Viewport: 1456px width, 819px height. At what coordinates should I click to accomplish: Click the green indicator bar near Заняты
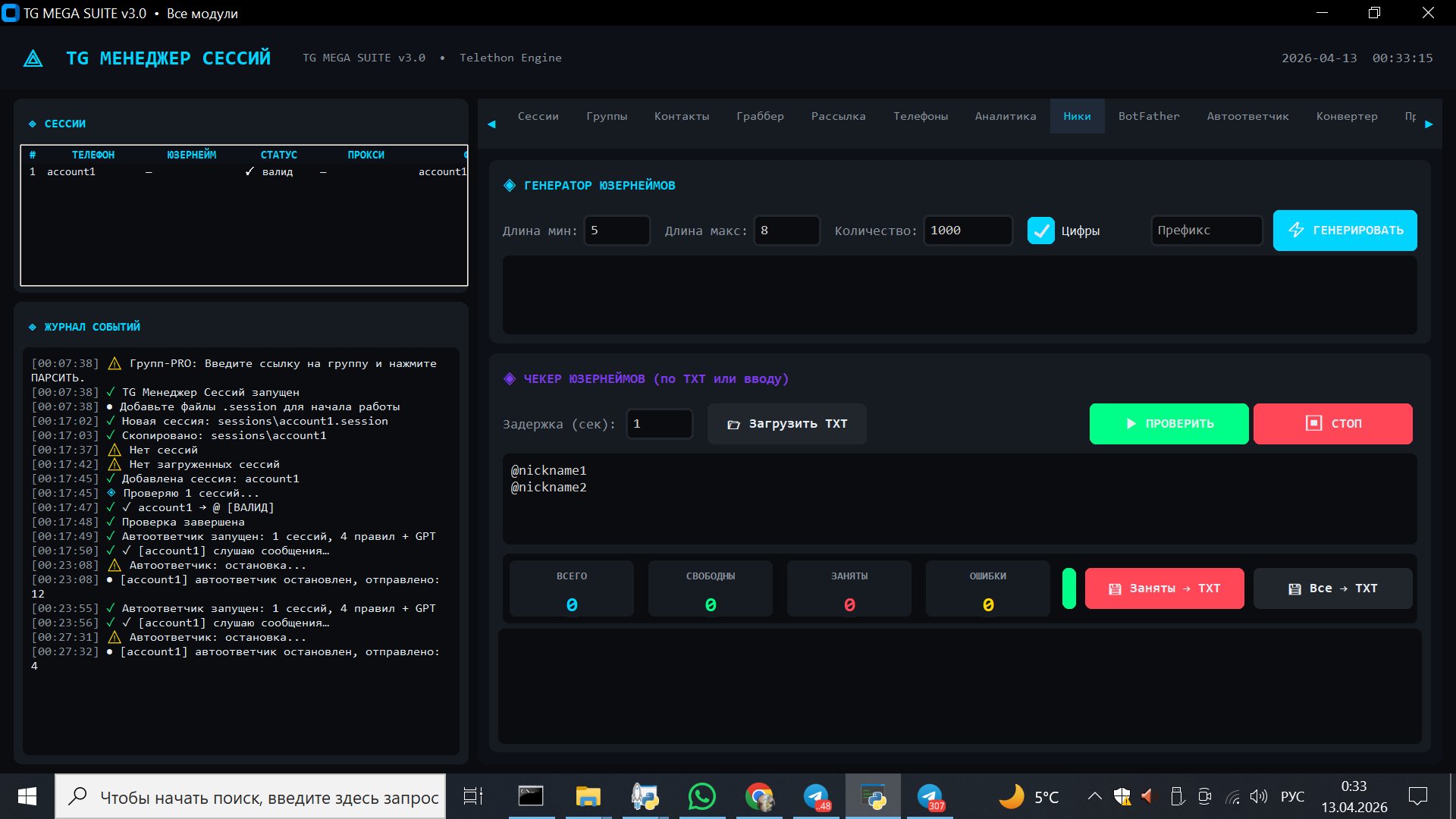pyautogui.click(x=1068, y=588)
